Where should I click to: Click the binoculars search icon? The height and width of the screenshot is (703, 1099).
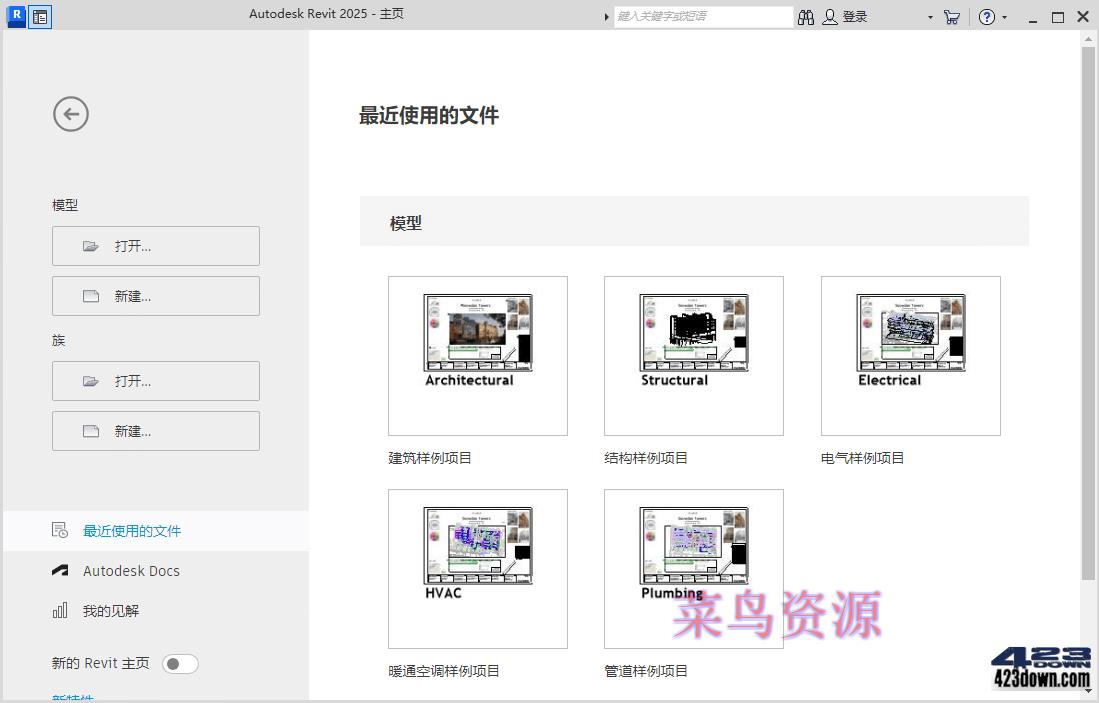coord(806,16)
